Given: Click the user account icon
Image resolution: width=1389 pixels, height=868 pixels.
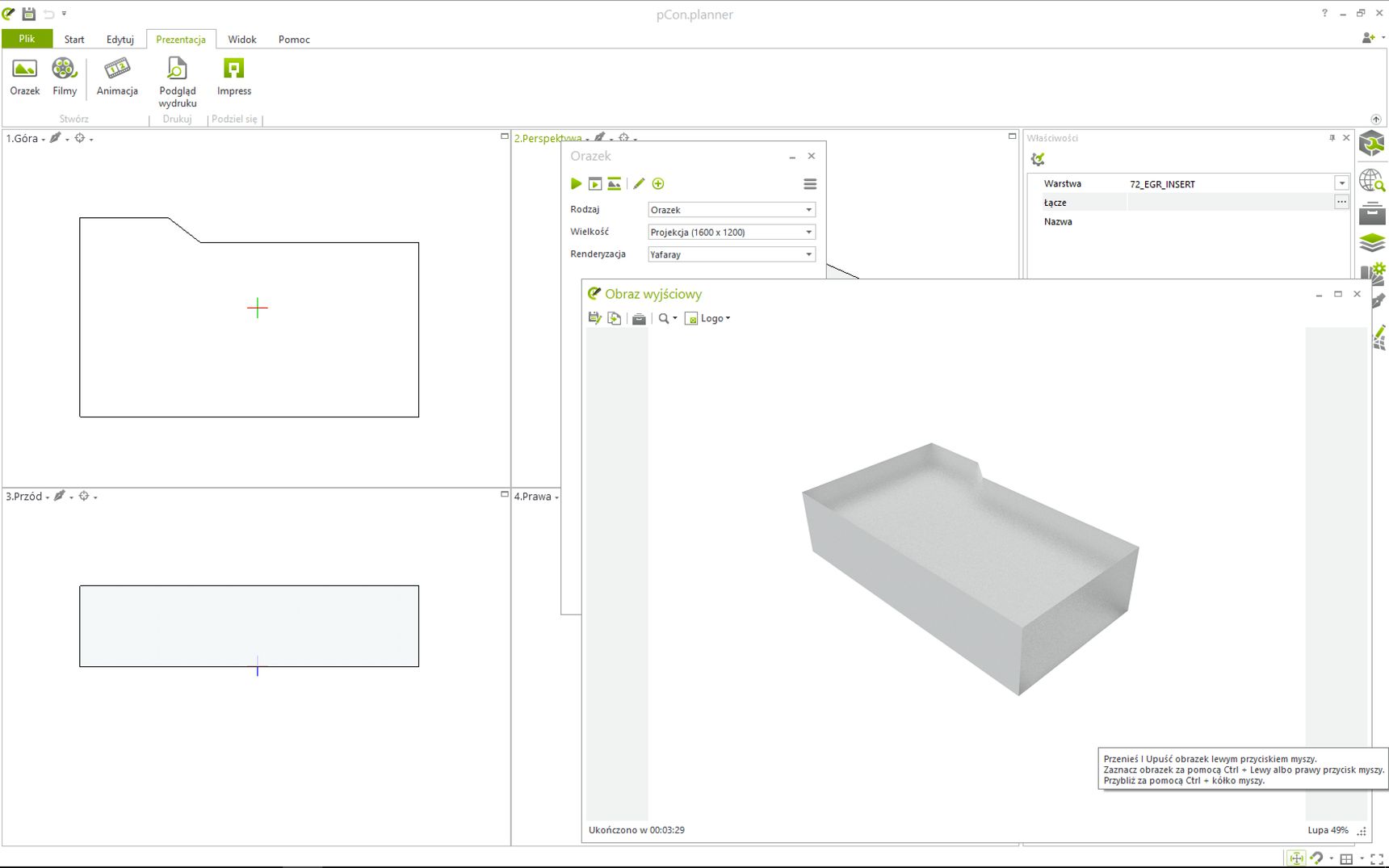Looking at the screenshot, I should point(1369,38).
